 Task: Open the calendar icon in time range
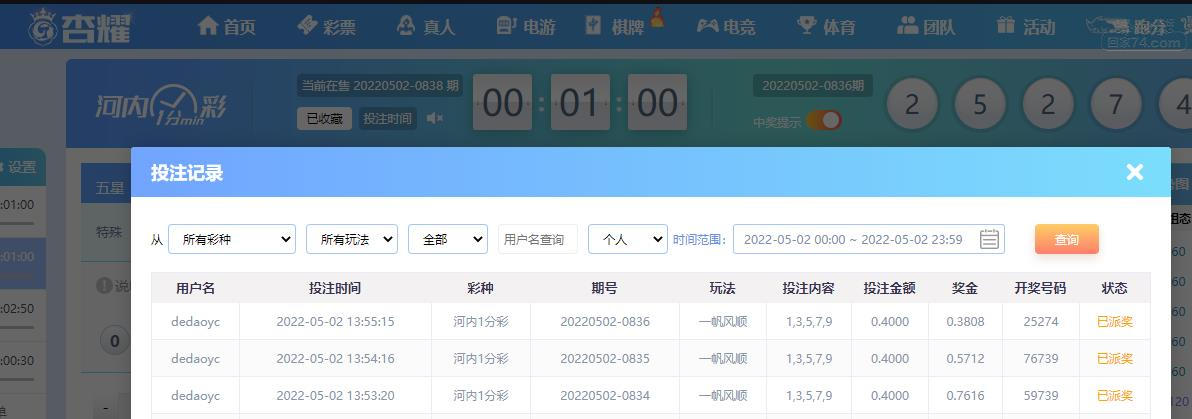988,239
